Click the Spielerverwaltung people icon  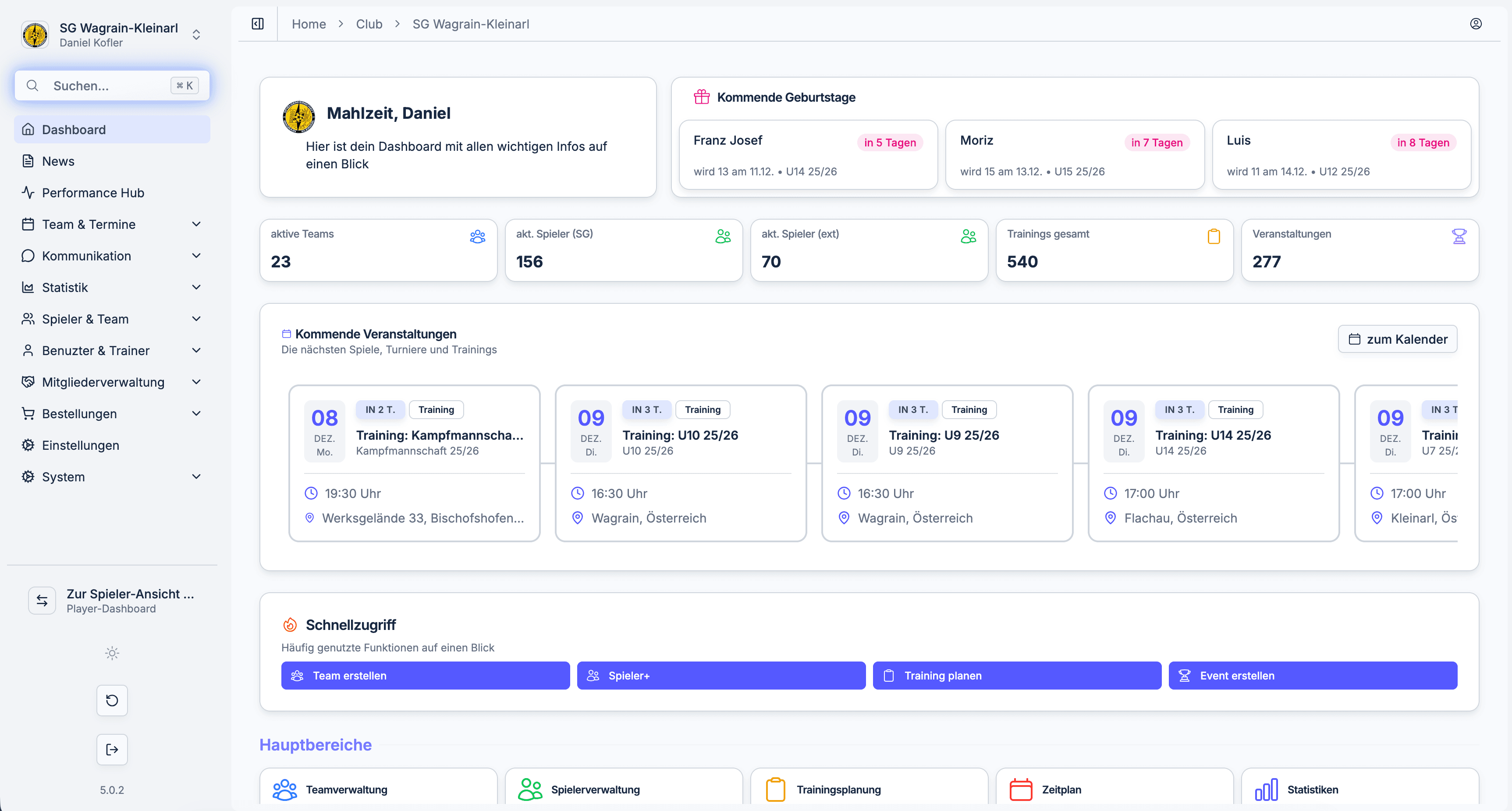pyautogui.click(x=531, y=790)
